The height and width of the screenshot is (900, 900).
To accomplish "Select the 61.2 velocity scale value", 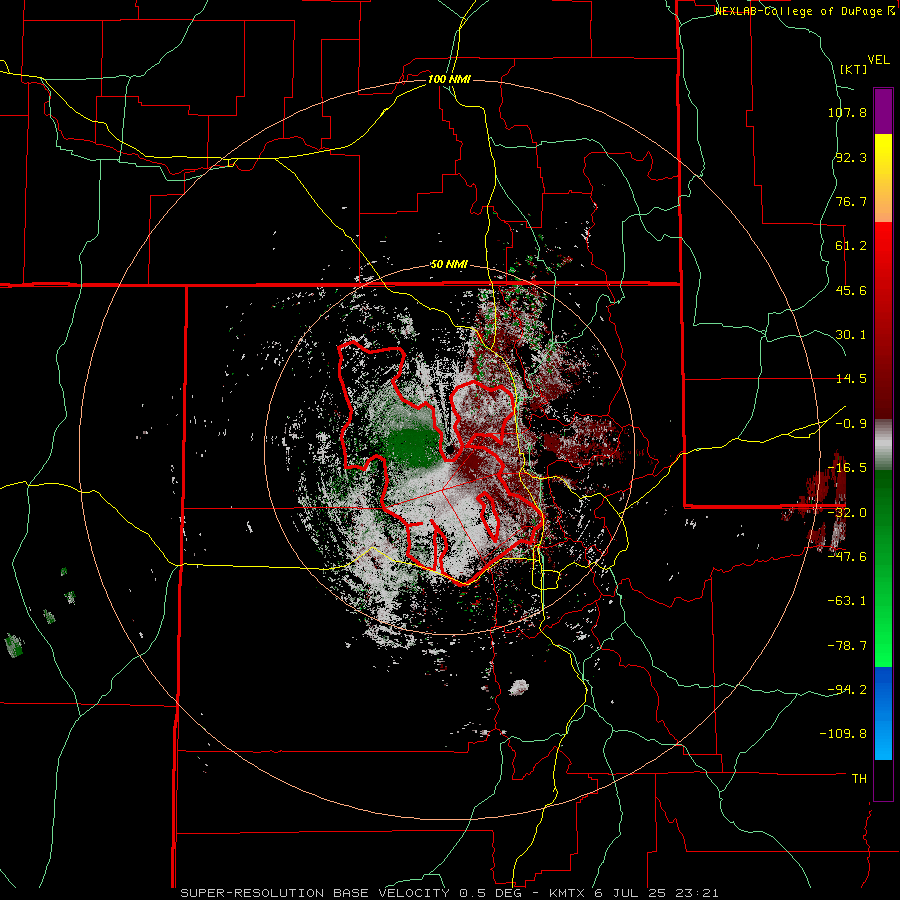I will pos(851,246).
